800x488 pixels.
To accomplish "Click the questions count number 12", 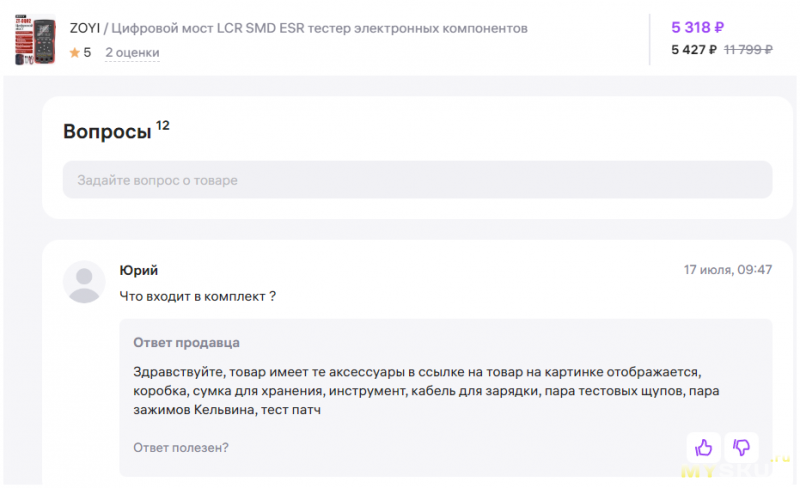I will [x=163, y=125].
